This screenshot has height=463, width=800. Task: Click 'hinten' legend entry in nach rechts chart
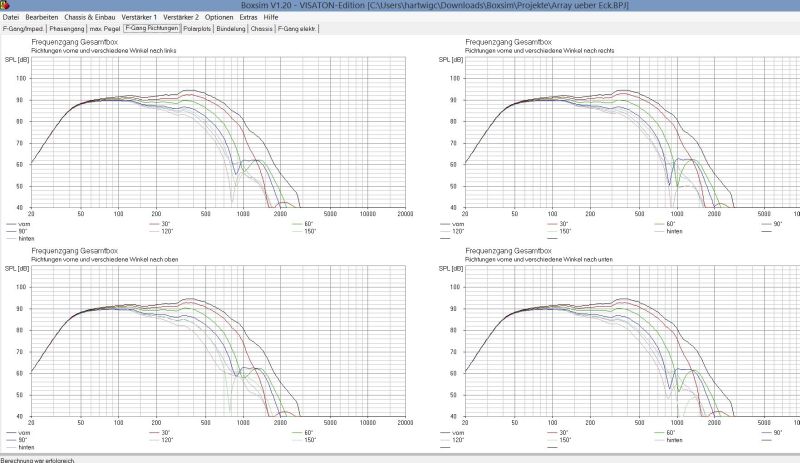pyautogui.click(x=669, y=231)
